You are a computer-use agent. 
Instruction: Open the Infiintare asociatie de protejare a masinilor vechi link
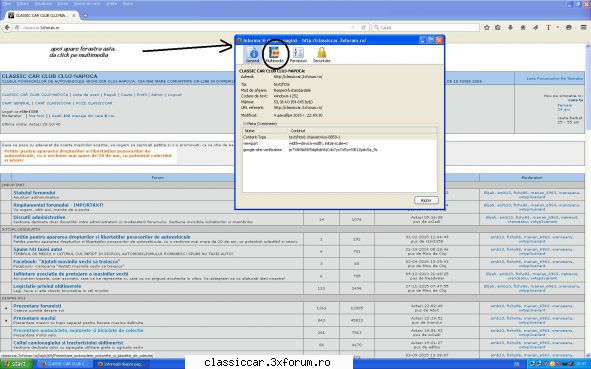(x=70, y=274)
